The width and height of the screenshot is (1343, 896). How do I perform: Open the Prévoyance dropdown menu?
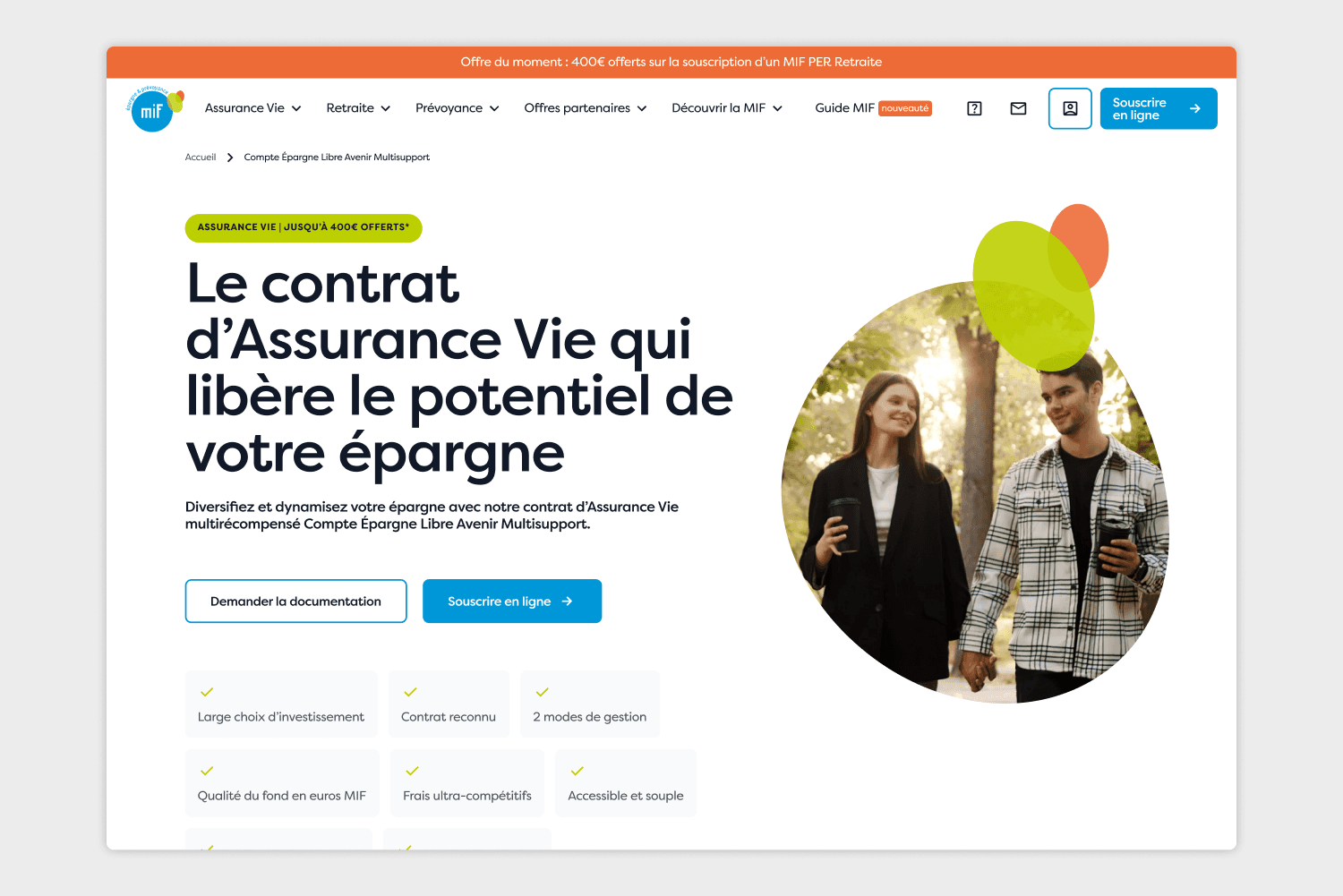point(458,108)
